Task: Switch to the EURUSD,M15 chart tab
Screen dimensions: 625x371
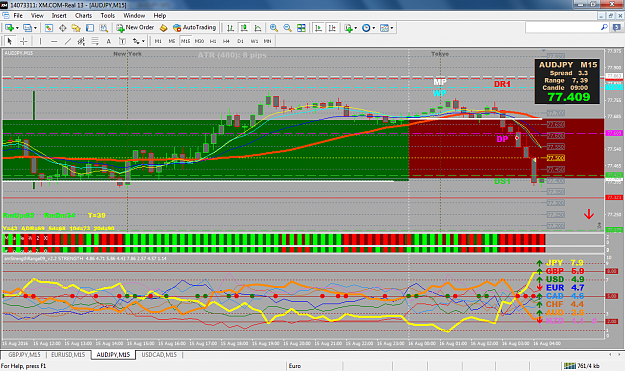Action: (68, 355)
